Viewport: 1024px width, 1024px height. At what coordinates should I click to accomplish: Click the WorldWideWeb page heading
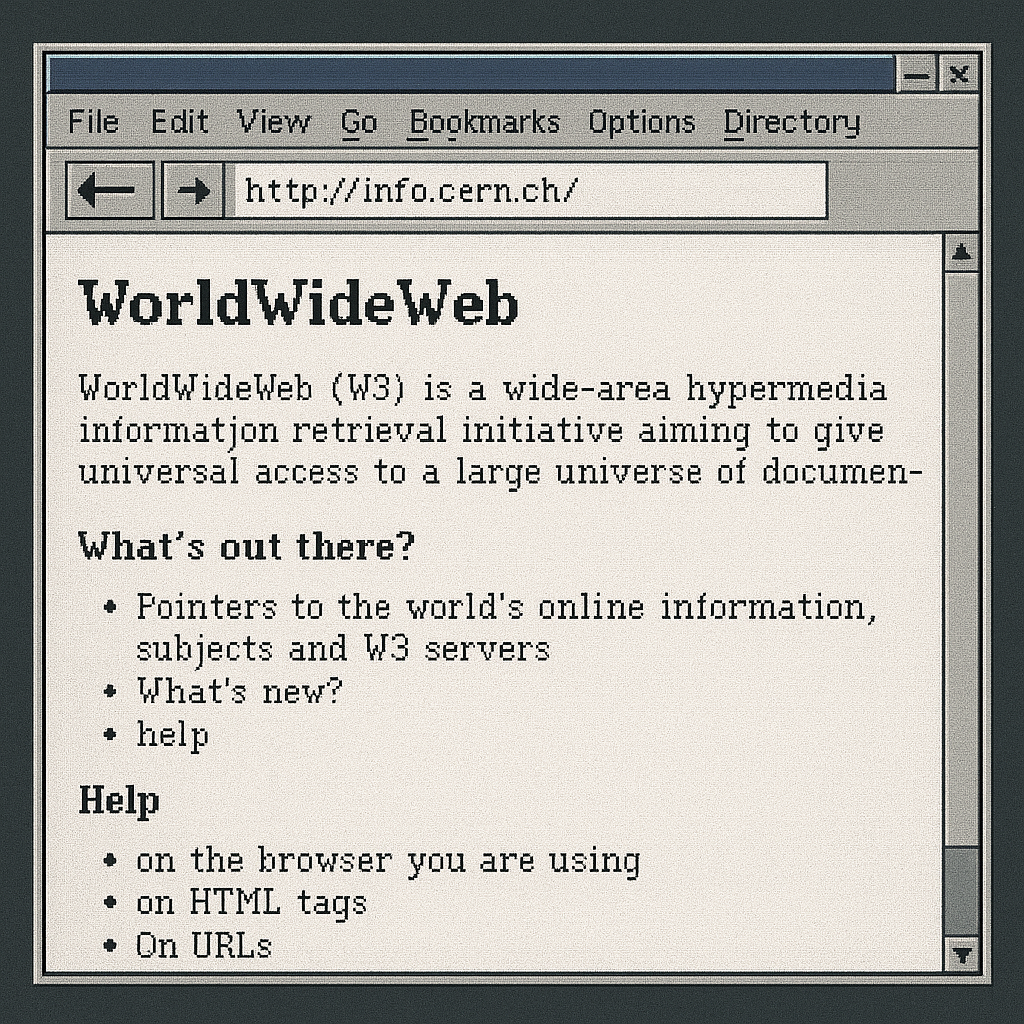(x=298, y=302)
